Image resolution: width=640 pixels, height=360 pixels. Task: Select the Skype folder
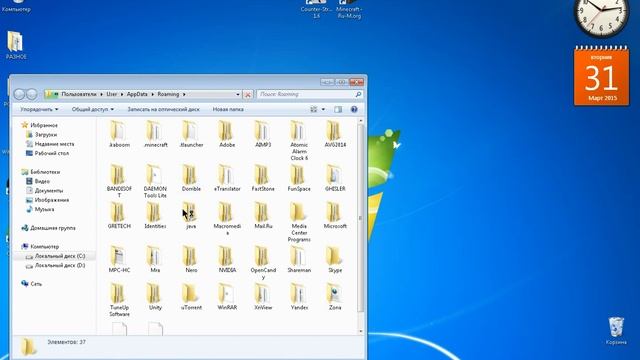[335, 260]
